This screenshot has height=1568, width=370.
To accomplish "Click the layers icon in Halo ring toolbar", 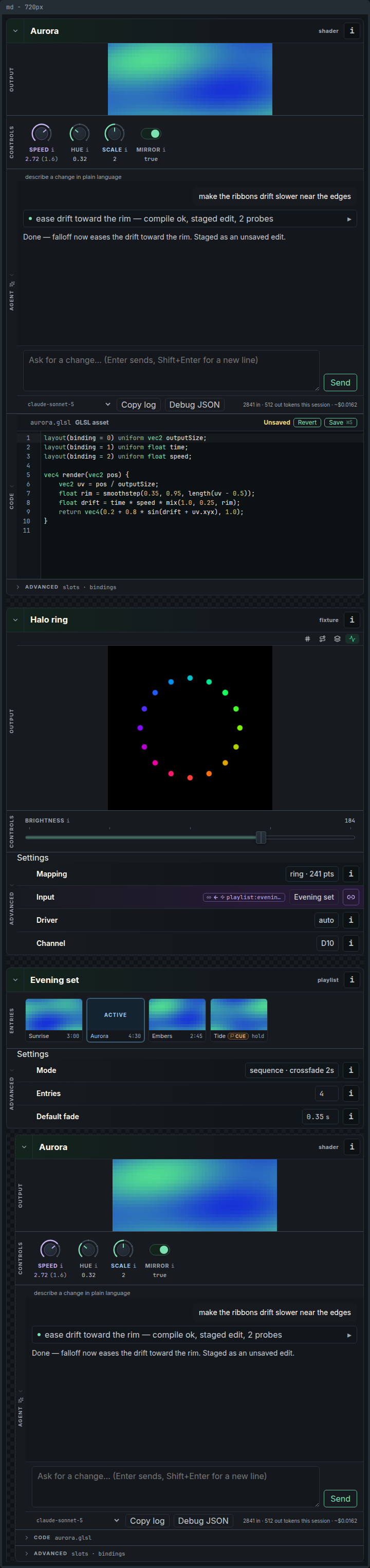I will (337, 639).
